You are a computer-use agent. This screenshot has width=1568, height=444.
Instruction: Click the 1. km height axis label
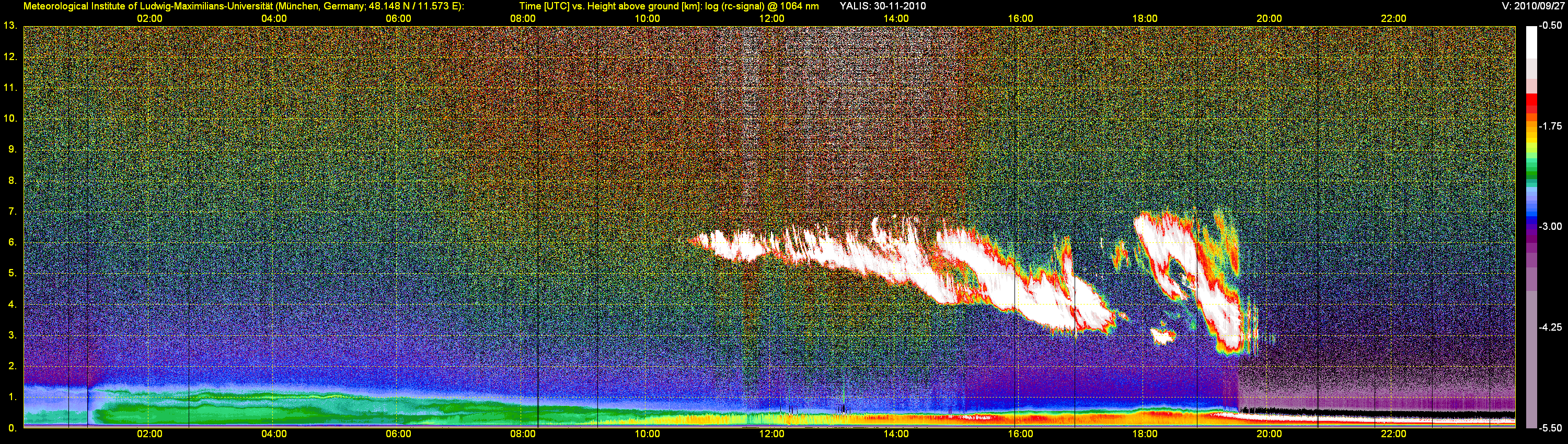[x=12, y=396]
